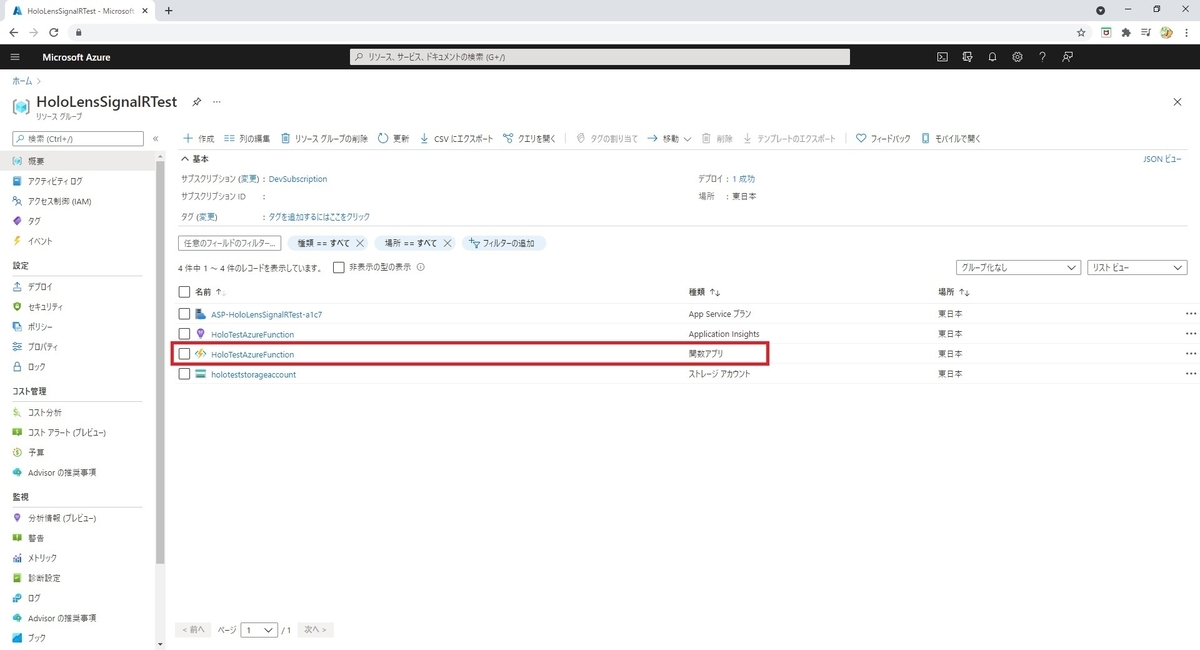Click the top Azure search bar
Screen dimensions: 1200x650
pyautogui.click(x=600, y=57)
